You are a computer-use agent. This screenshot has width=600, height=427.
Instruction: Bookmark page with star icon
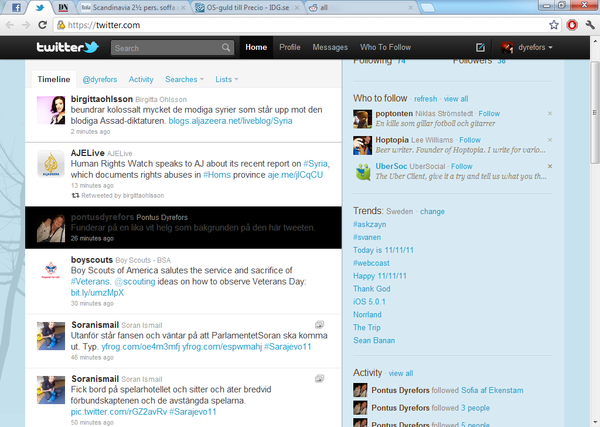click(x=554, y=25)
